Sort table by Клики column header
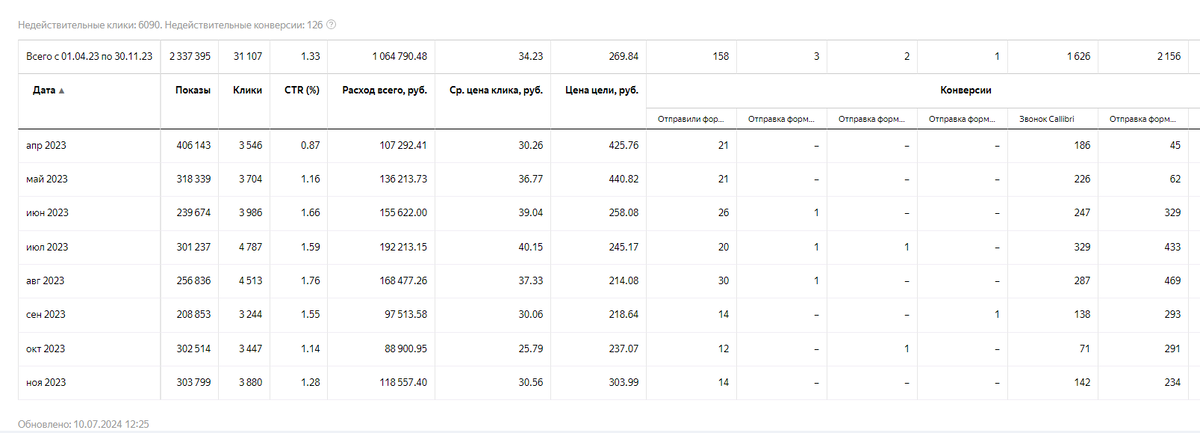Image resolution: width=1200 pixels, height=433 pixels. 247,90
